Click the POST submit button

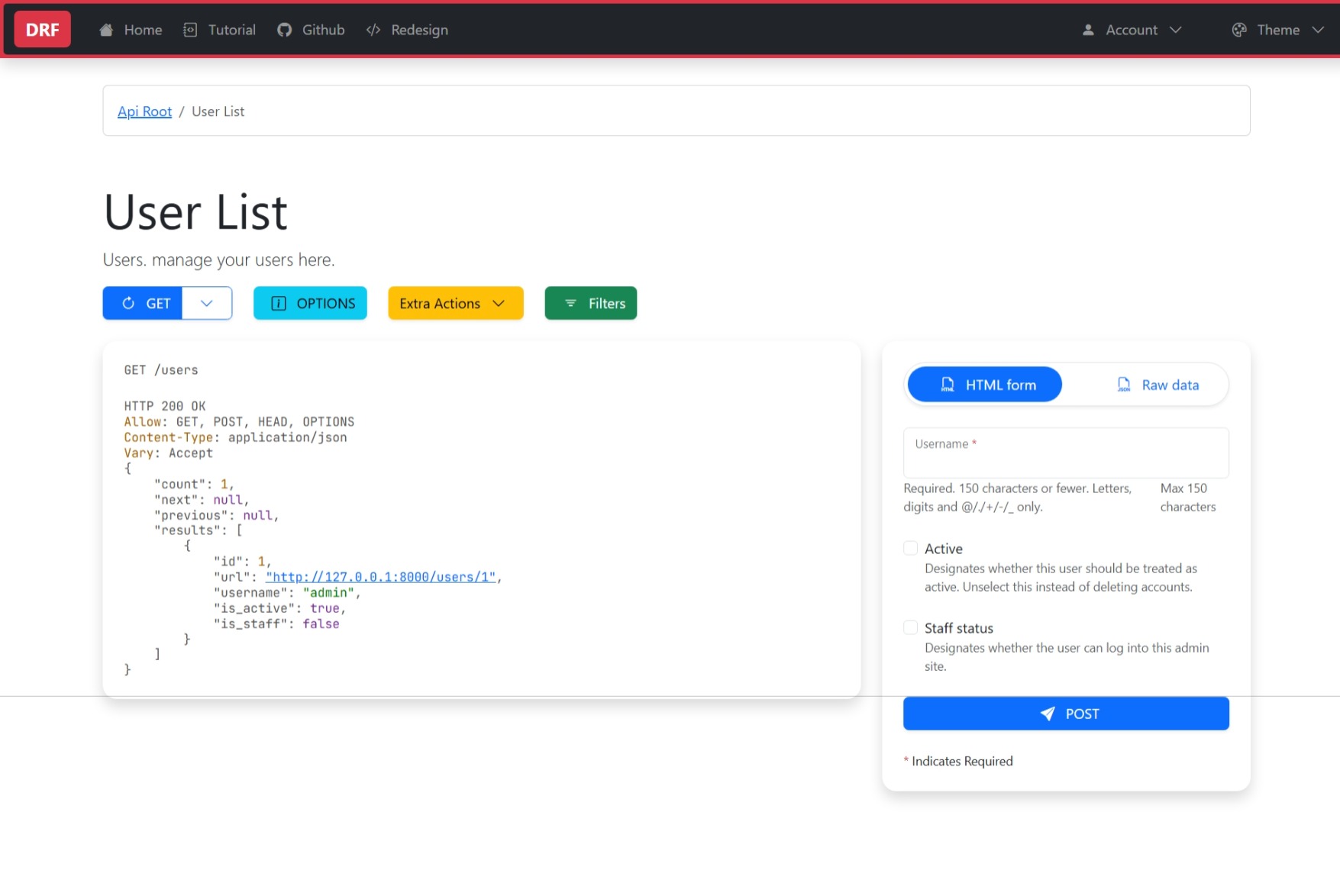[x=1066, y=713]
